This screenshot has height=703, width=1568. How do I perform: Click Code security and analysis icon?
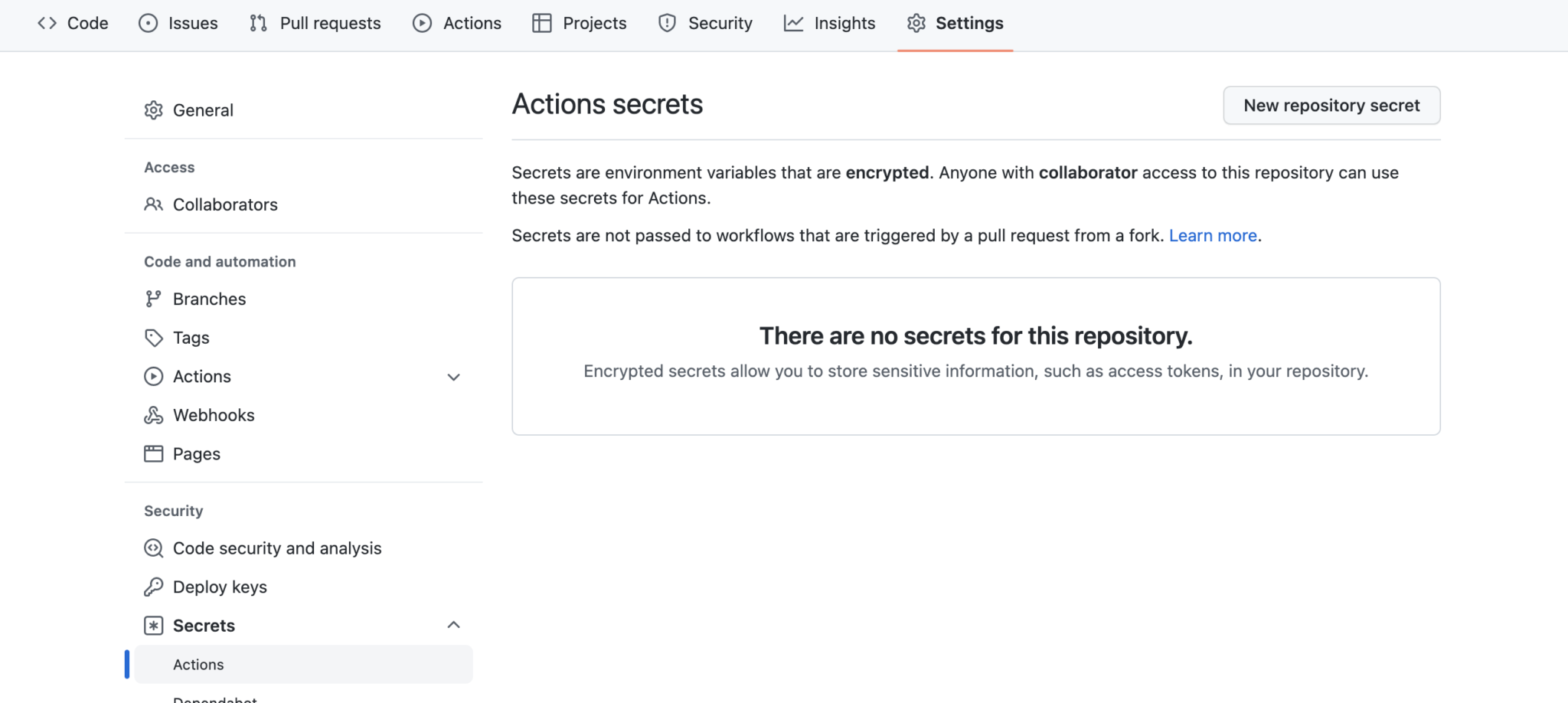click(x=153, y=548)
